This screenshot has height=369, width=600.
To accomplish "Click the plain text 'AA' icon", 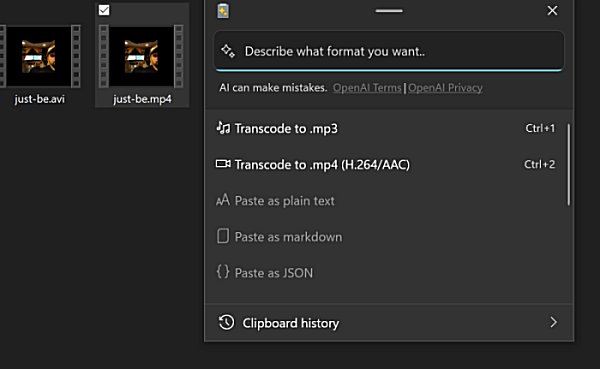I will click(223, 200).
